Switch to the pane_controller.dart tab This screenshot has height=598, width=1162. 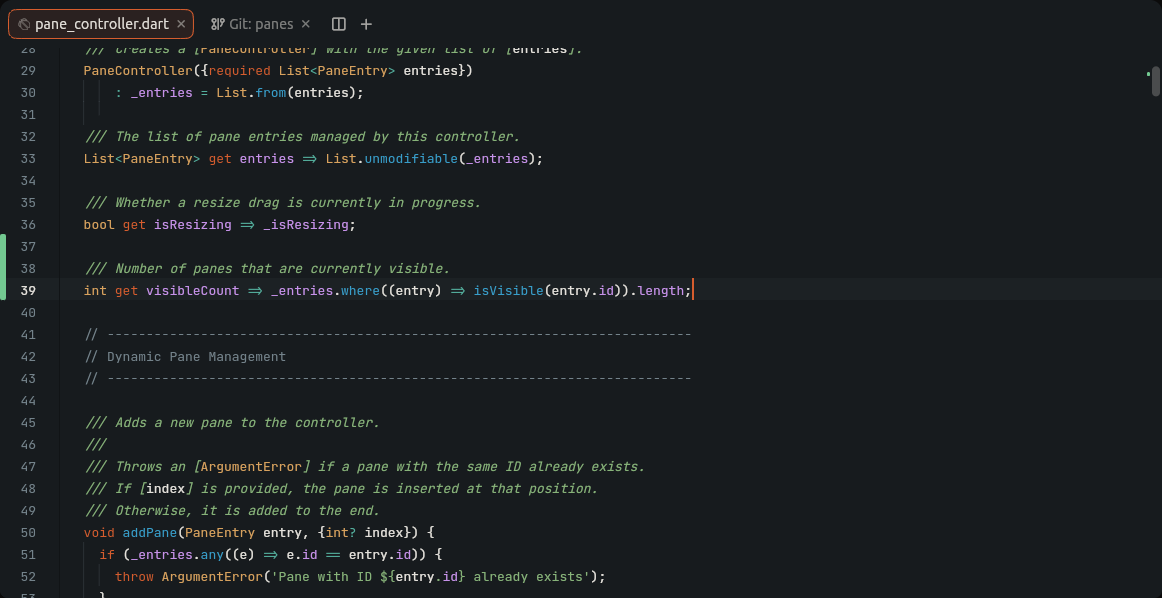pyautogui.click(x=101, y=24)
